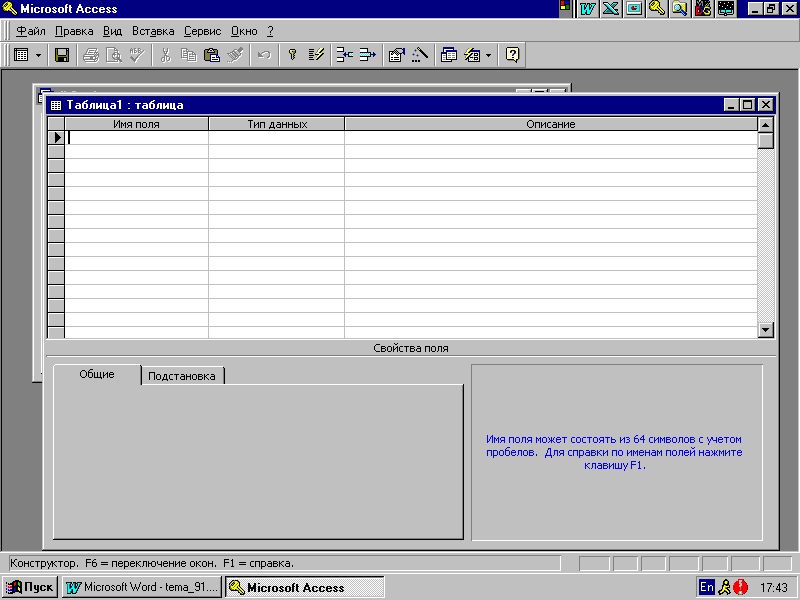Close the Таблица1 table window

coord(765,105)
